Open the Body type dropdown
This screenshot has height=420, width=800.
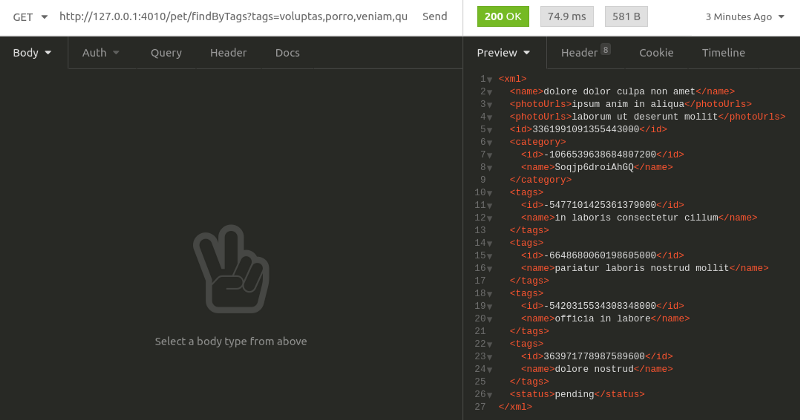[32, 53]
